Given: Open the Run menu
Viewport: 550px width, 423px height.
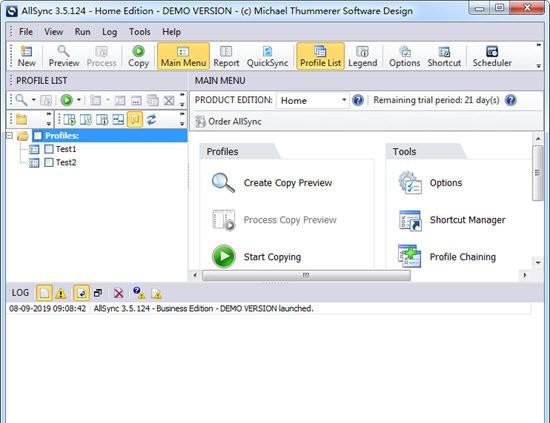Looking at the screenshot, I should tap(82, 32).
